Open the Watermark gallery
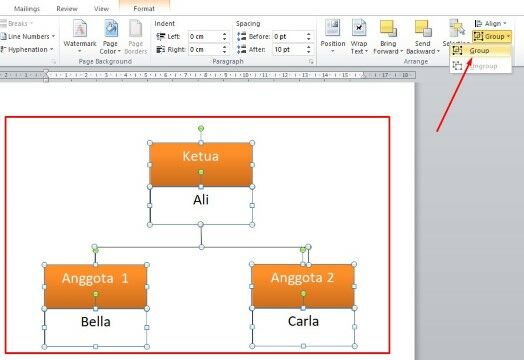Viewport: 524px width, 360px height. pyautogui.click(x=80, y=36)
